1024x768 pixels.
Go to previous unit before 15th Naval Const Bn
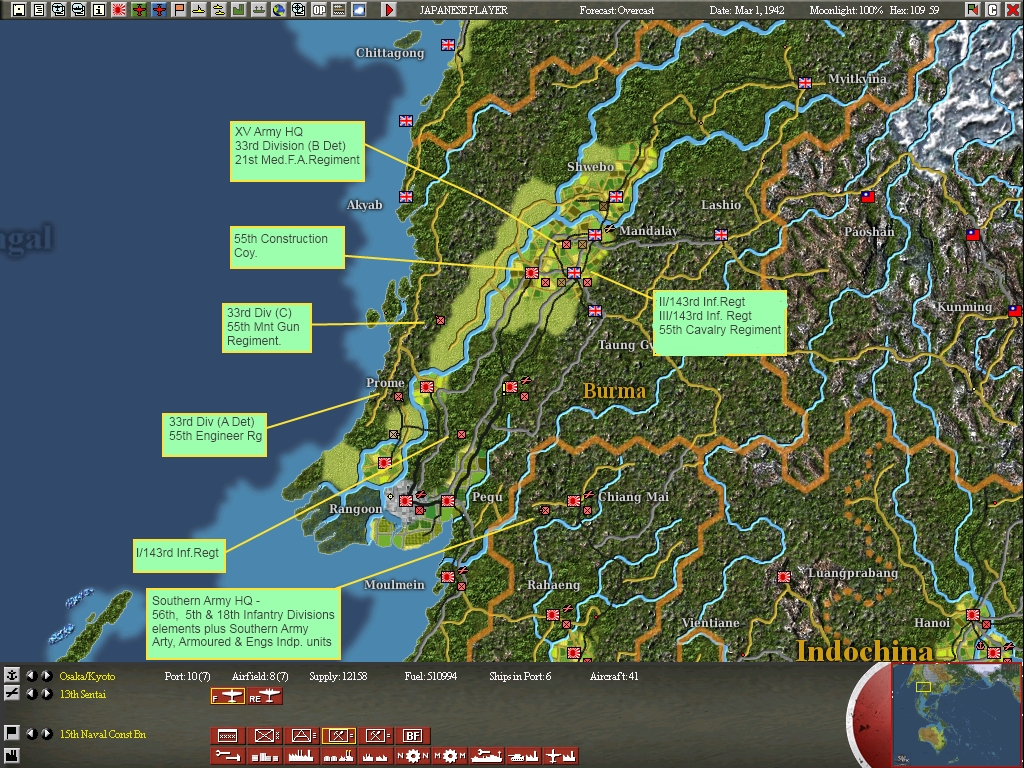[x=31, y=733]
